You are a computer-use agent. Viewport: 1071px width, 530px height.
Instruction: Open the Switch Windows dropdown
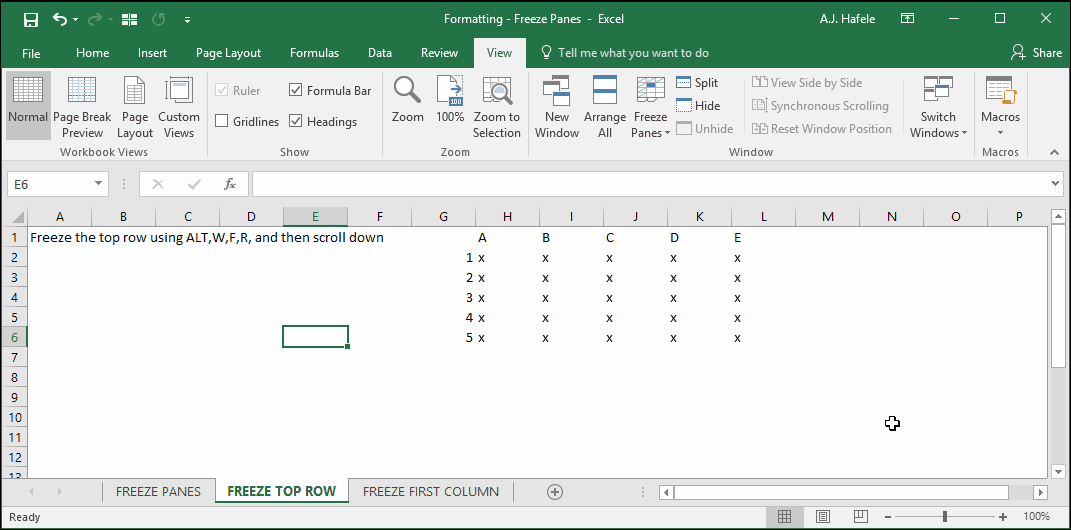(x=938, y=107)
